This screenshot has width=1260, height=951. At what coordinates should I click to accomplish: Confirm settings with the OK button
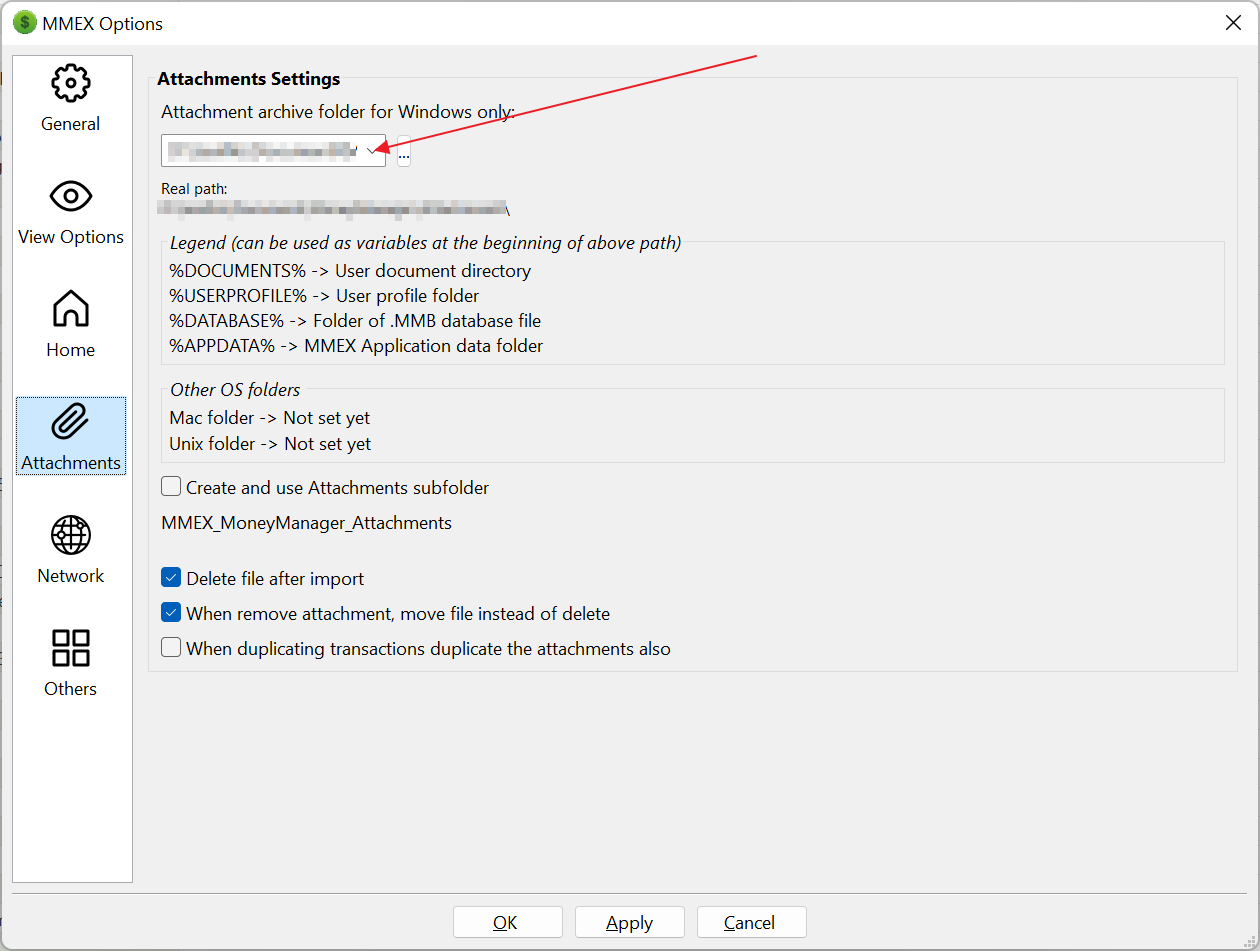507,922
